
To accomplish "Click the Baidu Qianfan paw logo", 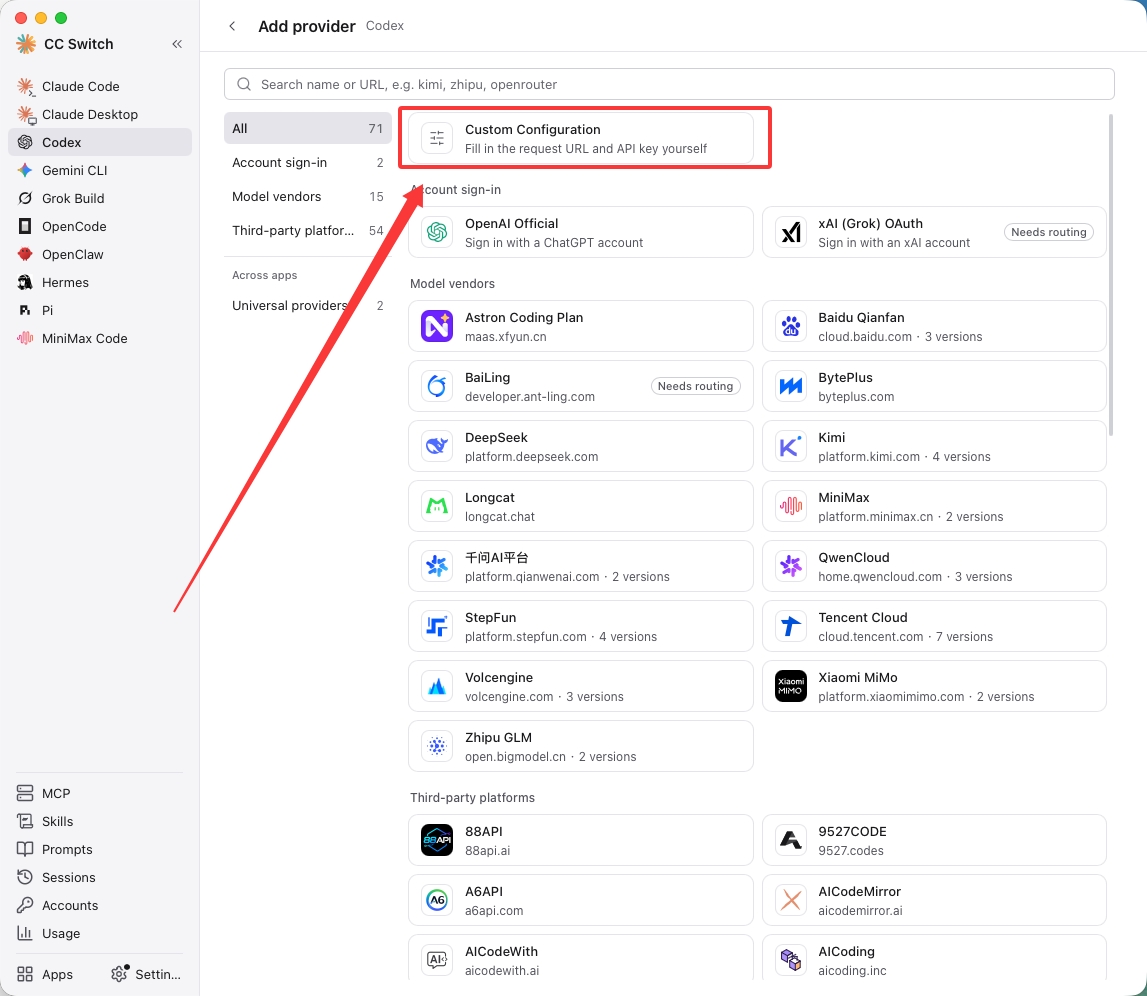I will [x=791, y=326].
